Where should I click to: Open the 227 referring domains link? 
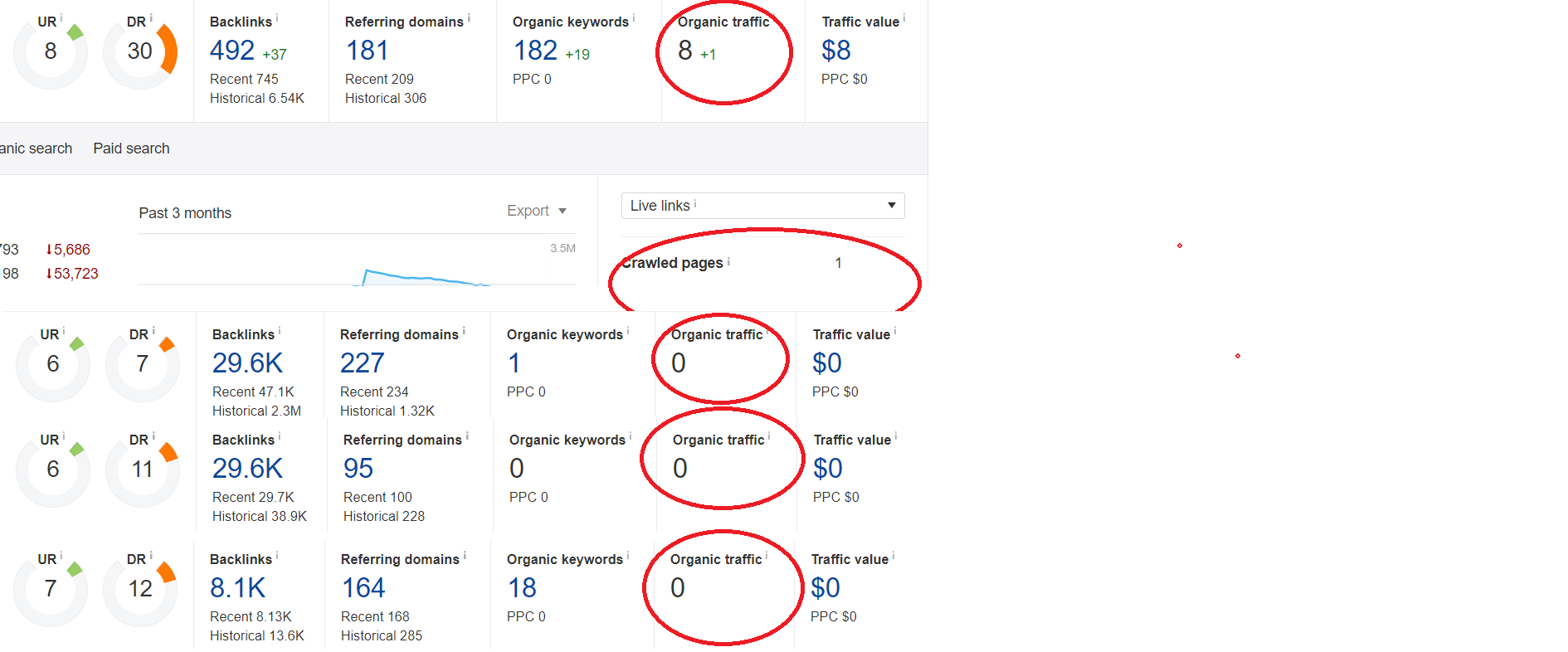(362, 363)
